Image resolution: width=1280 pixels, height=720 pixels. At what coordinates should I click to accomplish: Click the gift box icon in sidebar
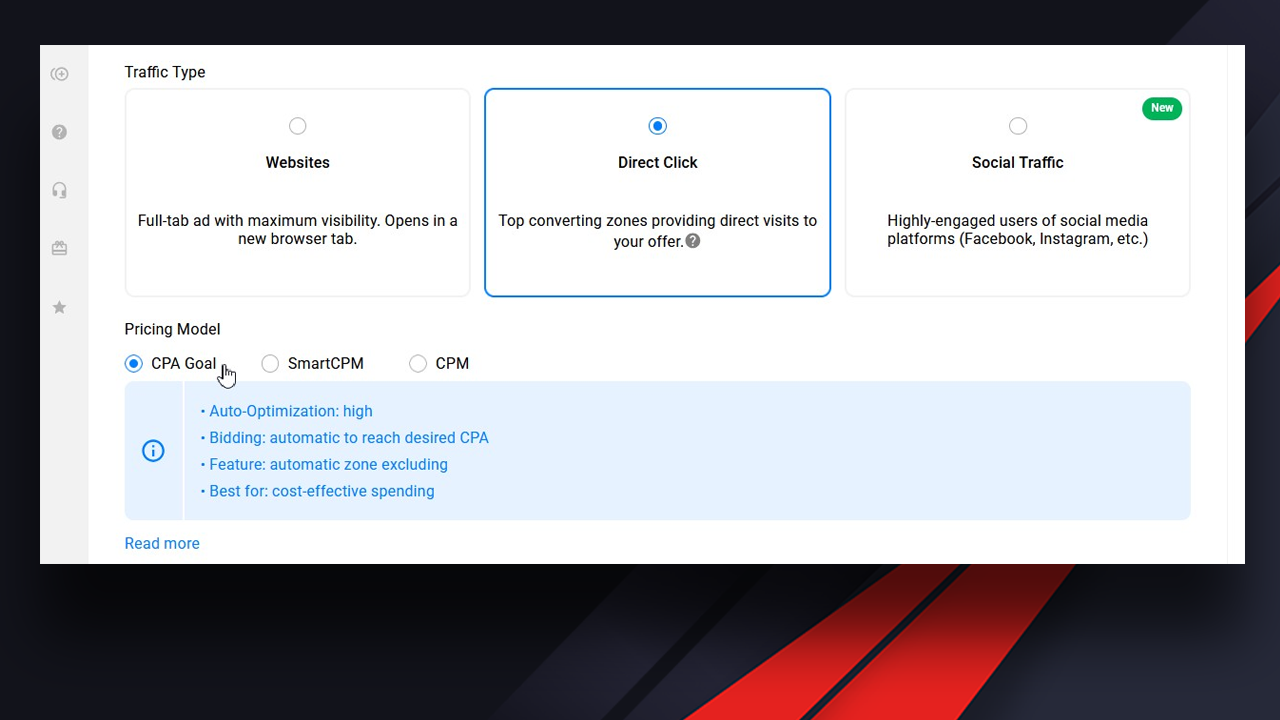pos(60,248)
